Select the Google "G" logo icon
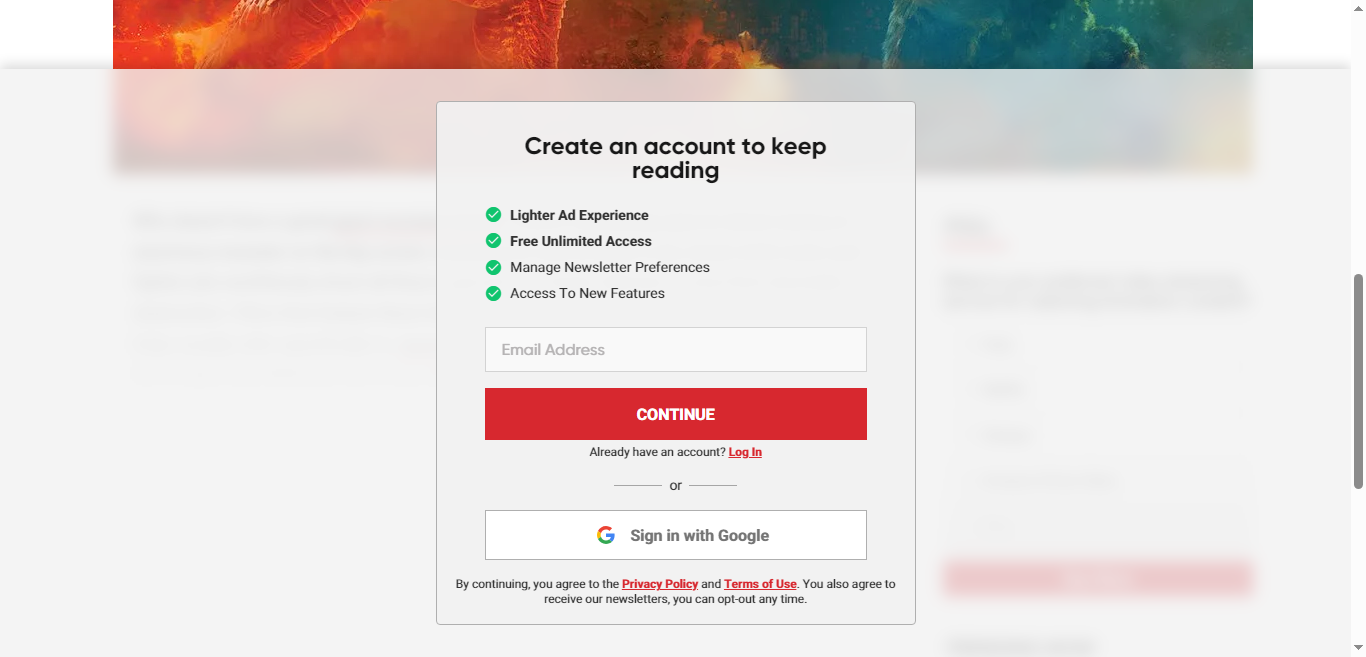Viewport: 1366px width, 657px height. pyautogui.click(x=606, y=535)
